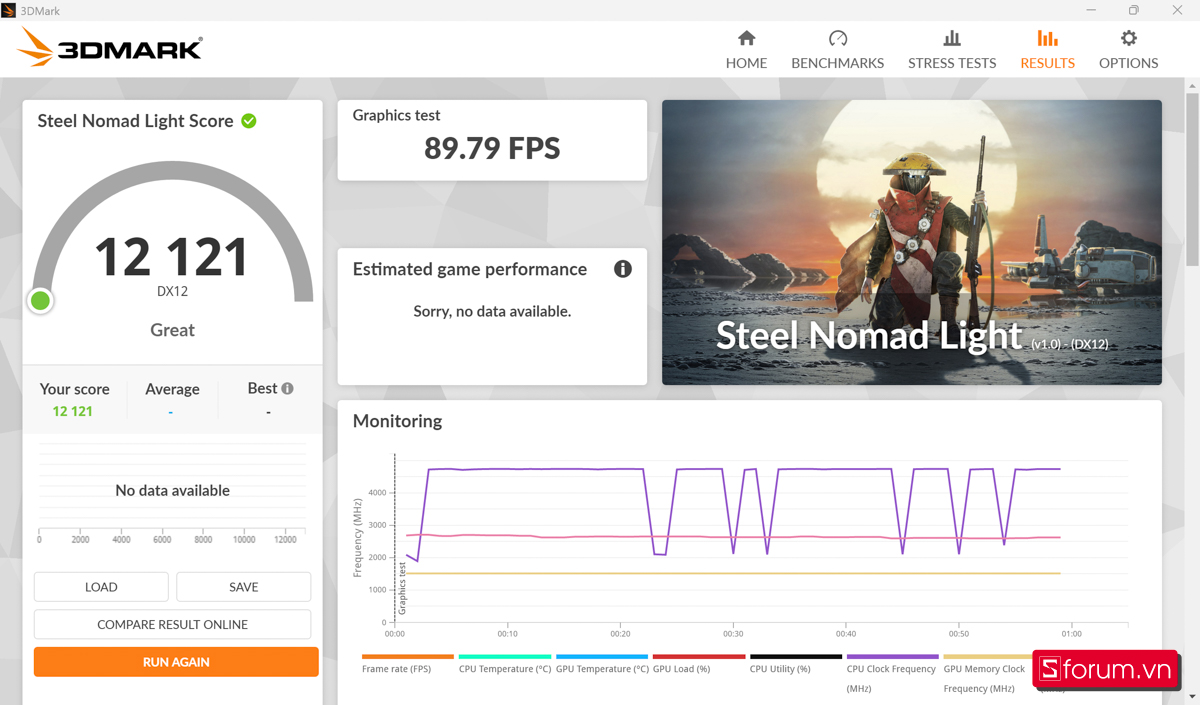Click the DX12 label under the score
This screenshot has height=705, width=1200.
click(172, 292)
